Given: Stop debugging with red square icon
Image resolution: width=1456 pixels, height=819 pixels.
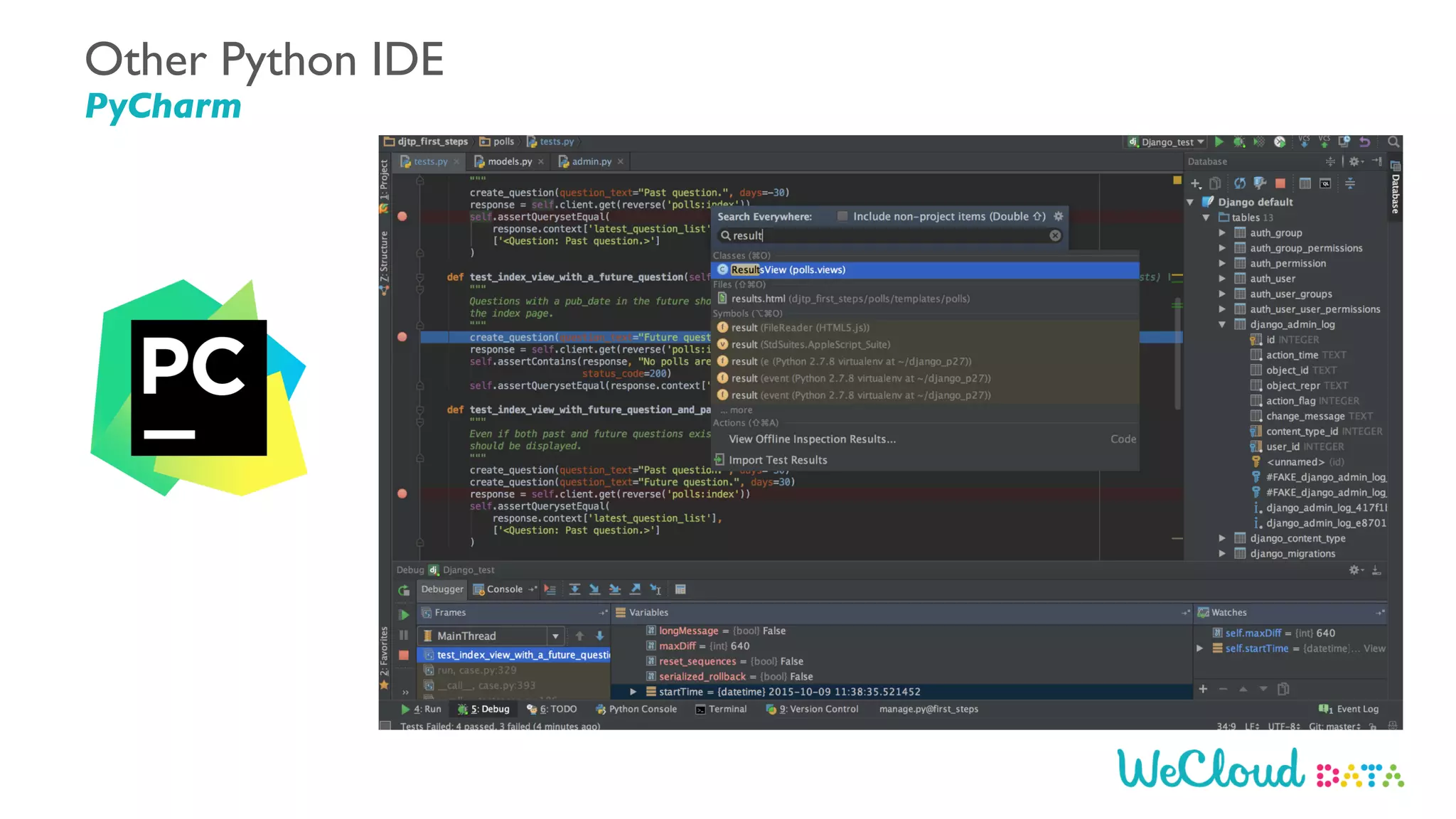Looking at the screenshot, I should click(404, 655).
